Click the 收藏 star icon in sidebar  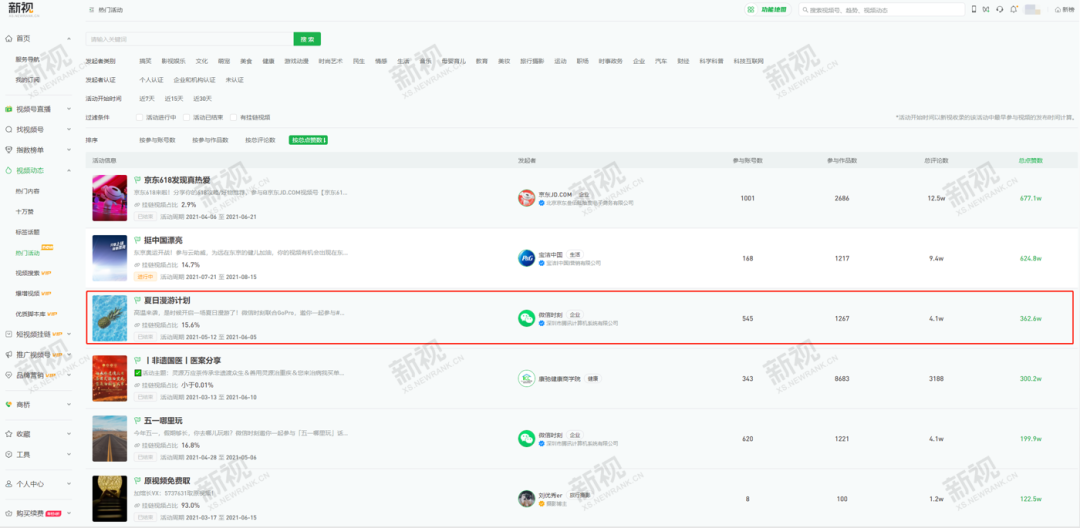point(8,434)
